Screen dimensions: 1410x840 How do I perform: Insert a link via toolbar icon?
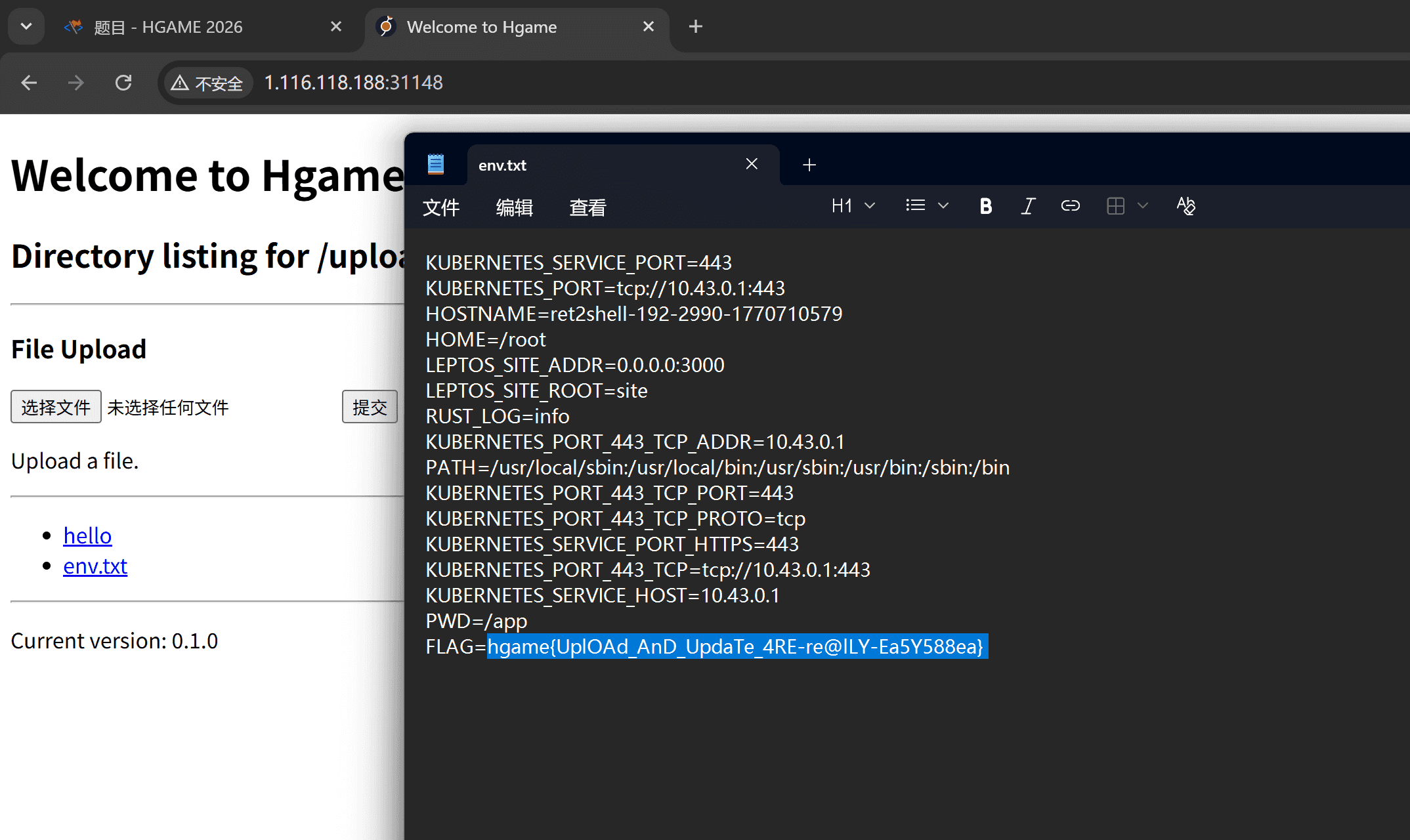tap(1070, 206)
